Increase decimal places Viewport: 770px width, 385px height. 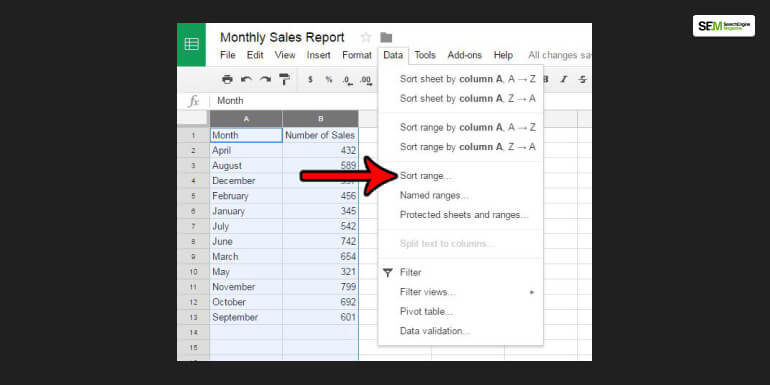click(x=366, y=80)
